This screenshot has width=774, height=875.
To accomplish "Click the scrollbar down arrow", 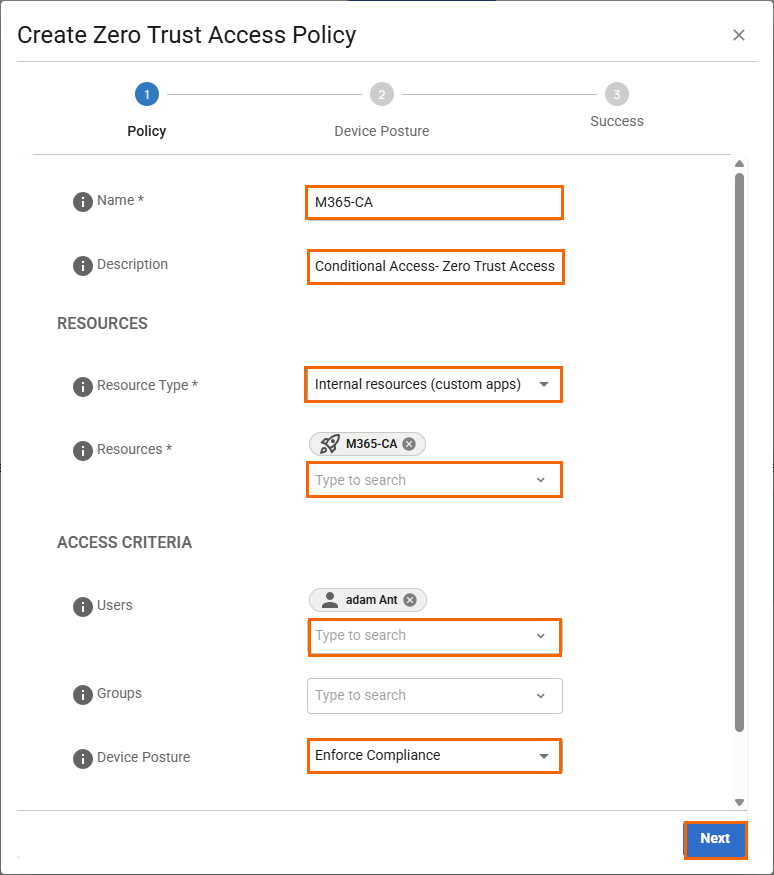I will click(x=739, y=802).
